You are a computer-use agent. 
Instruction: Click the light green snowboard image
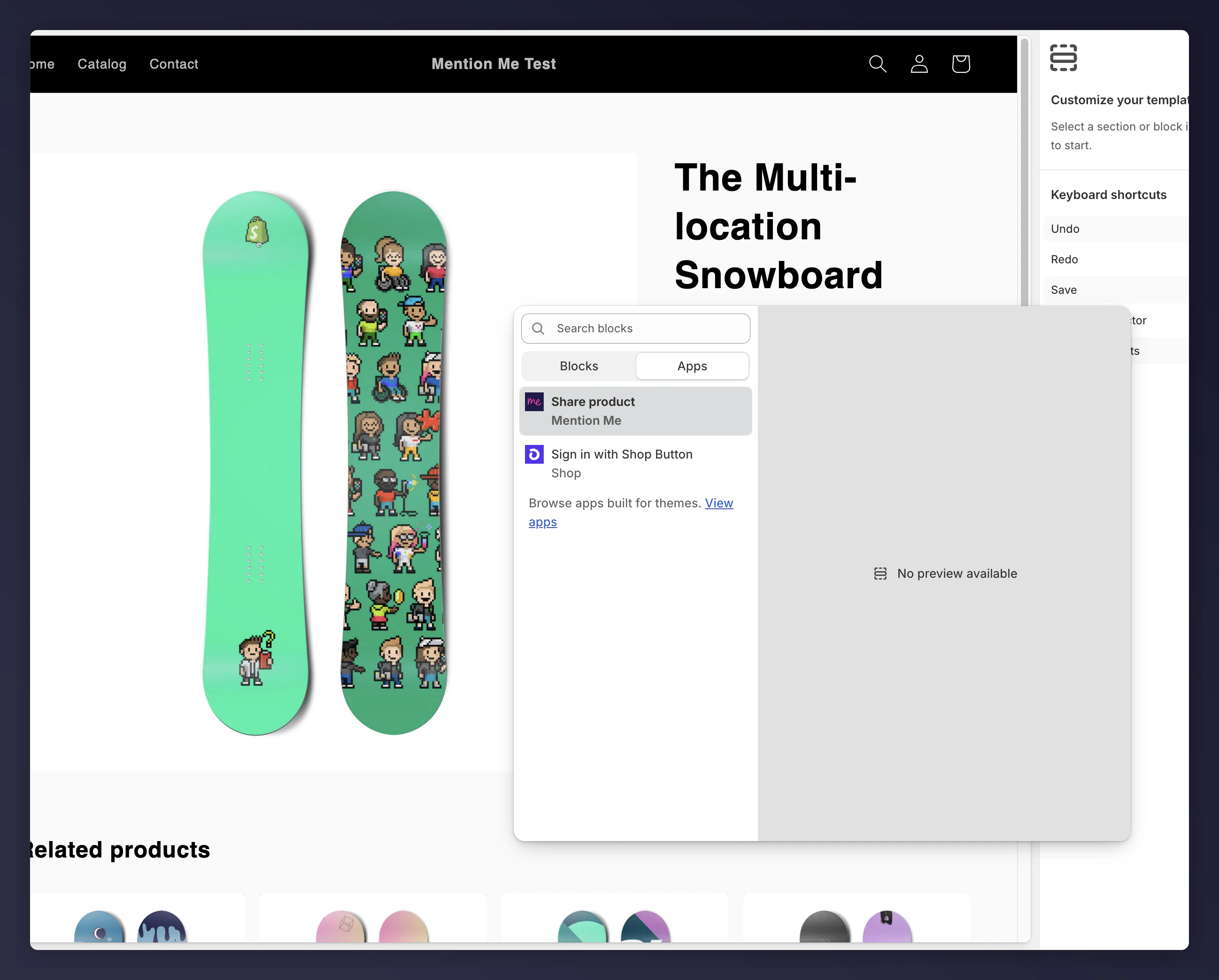tap(256, 463)
